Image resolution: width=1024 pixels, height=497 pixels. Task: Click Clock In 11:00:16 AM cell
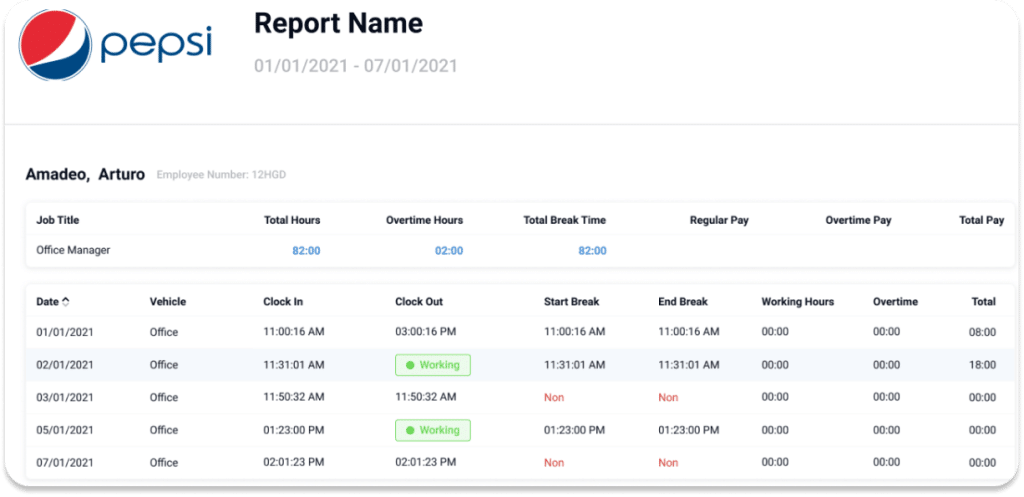(294, 332)
